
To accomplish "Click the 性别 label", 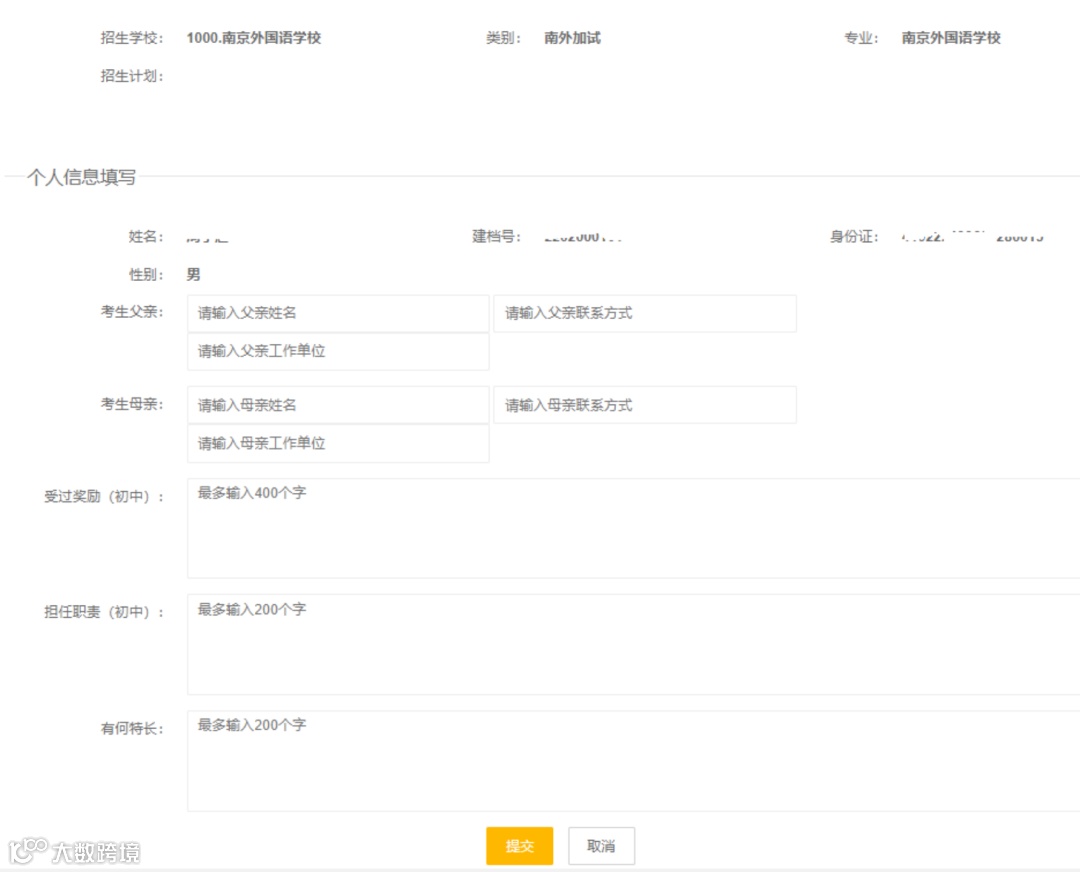I will [146, 275].
